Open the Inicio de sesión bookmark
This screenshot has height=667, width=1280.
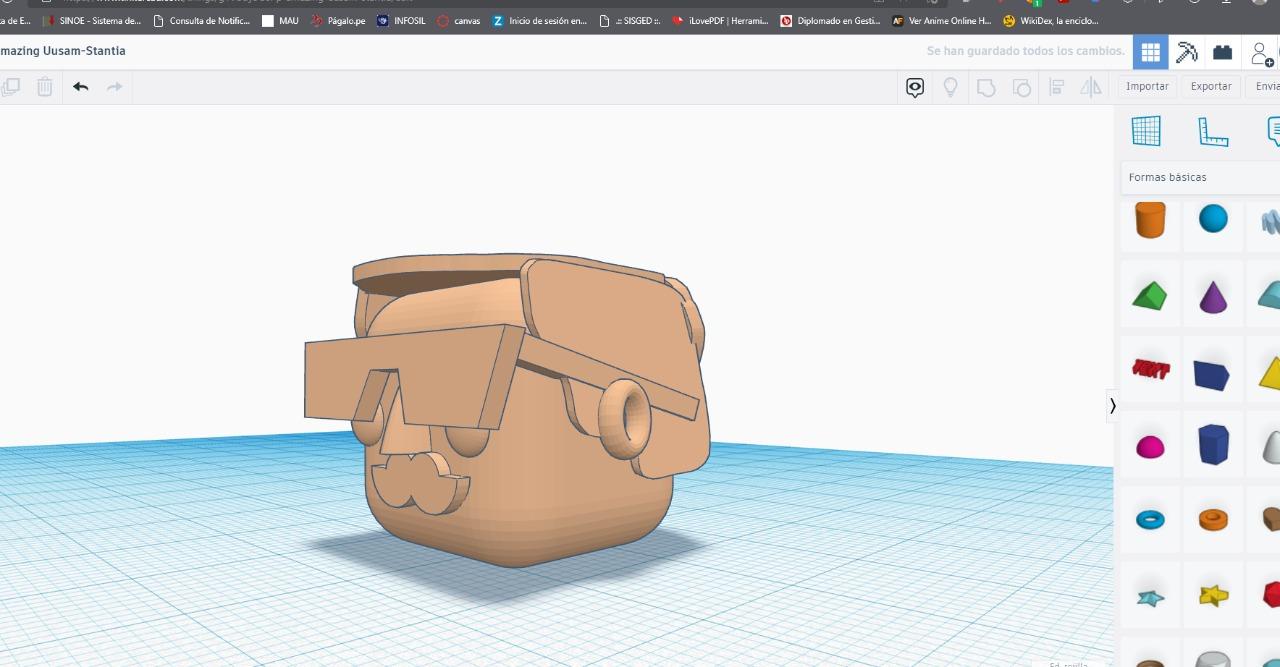coord(540,20)
